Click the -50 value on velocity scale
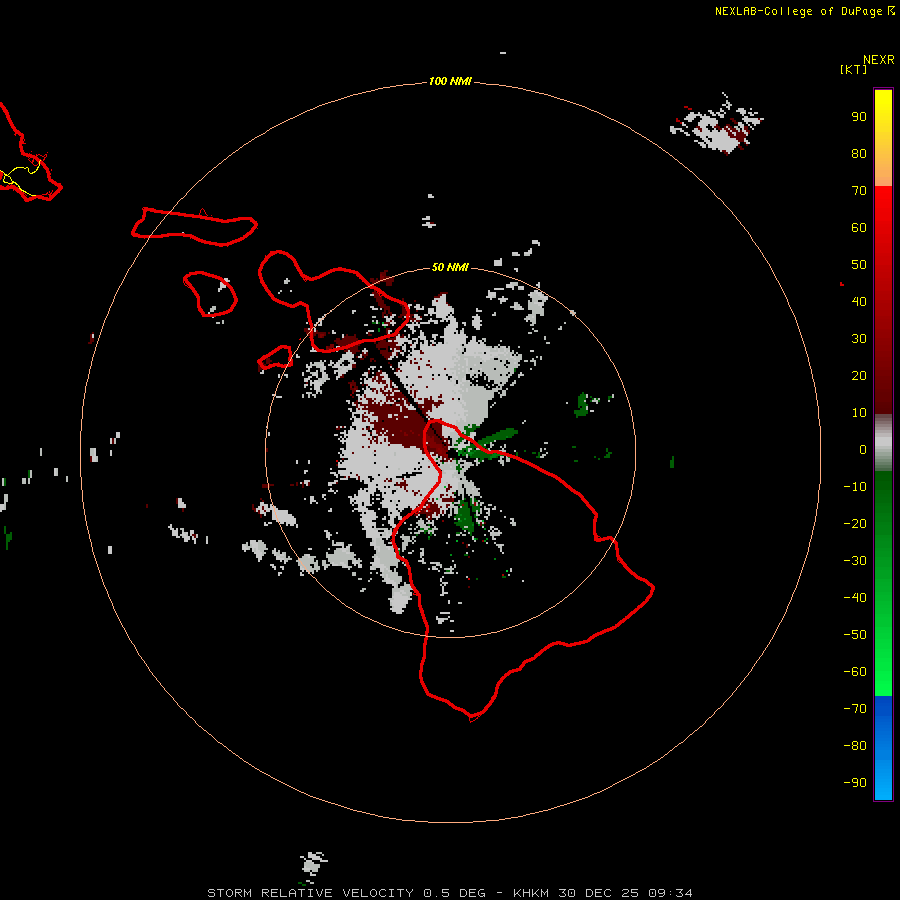This screenshot has width=900, height=900. click(x=855, y=635)
